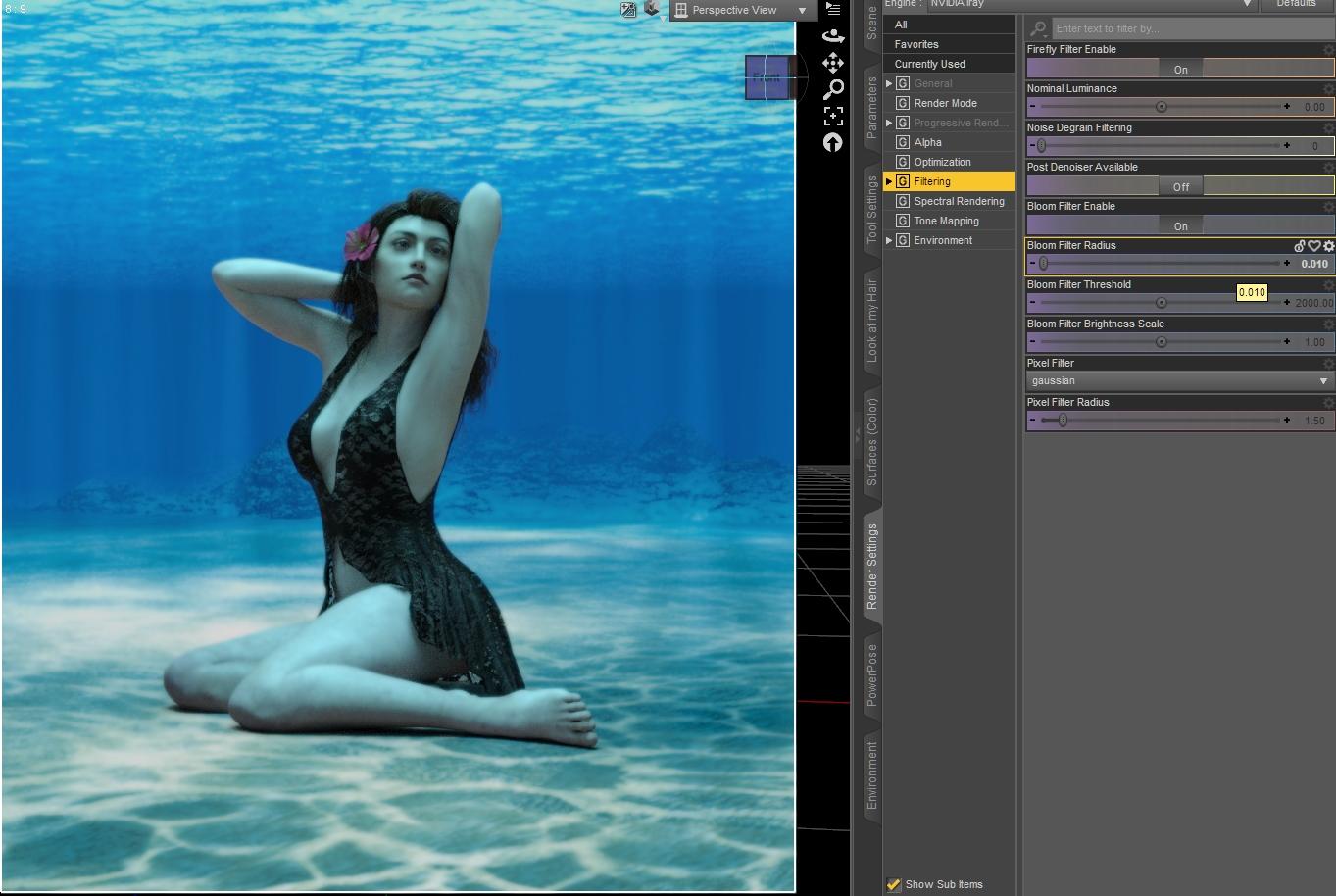1336x896 pixels.
Task: Expand the General group arrow
Action: [889, 83]
